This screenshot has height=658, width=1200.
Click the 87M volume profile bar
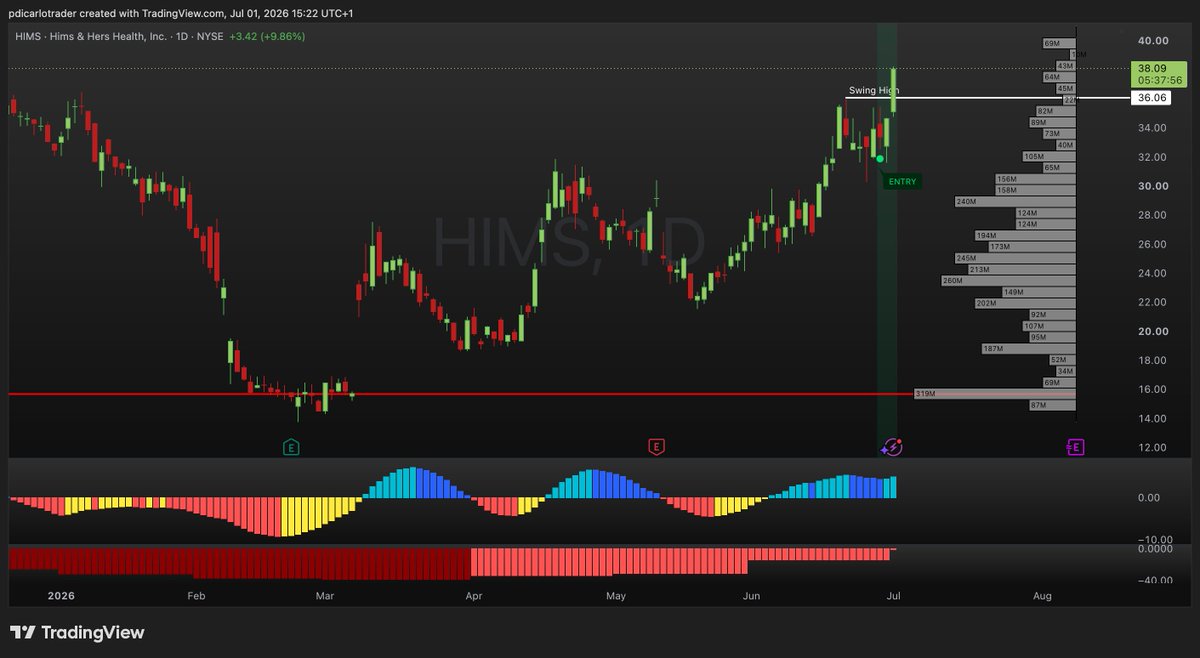[x=1052, y=405]
